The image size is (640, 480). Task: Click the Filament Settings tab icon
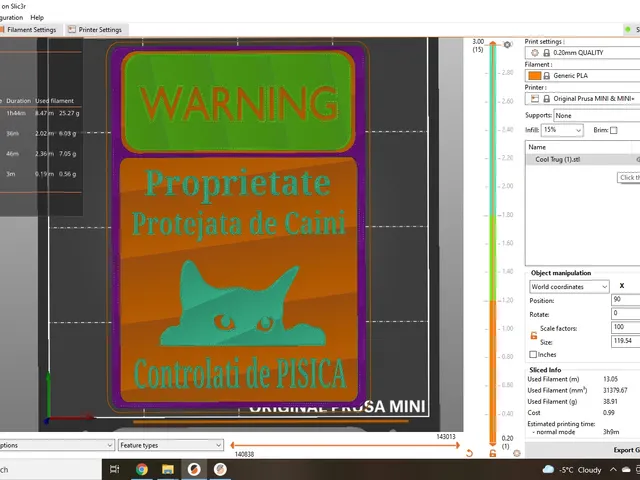coord(2,29)
